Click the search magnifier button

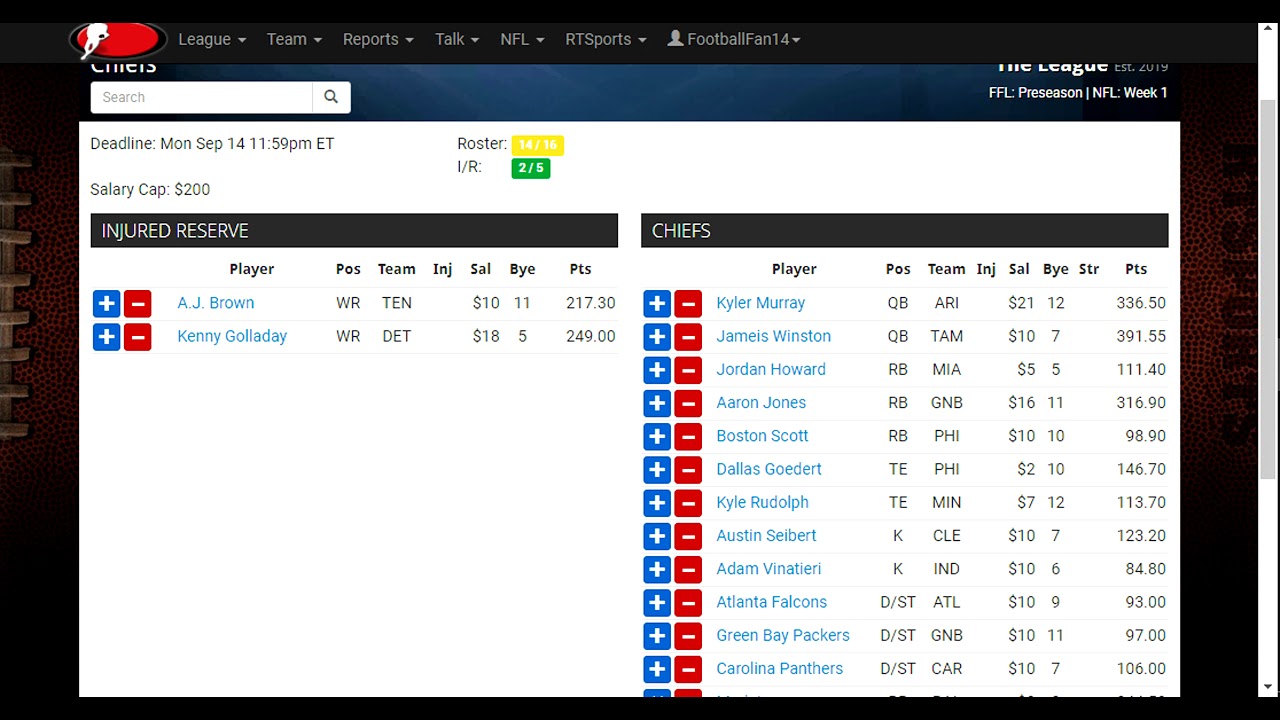[331, 97]
